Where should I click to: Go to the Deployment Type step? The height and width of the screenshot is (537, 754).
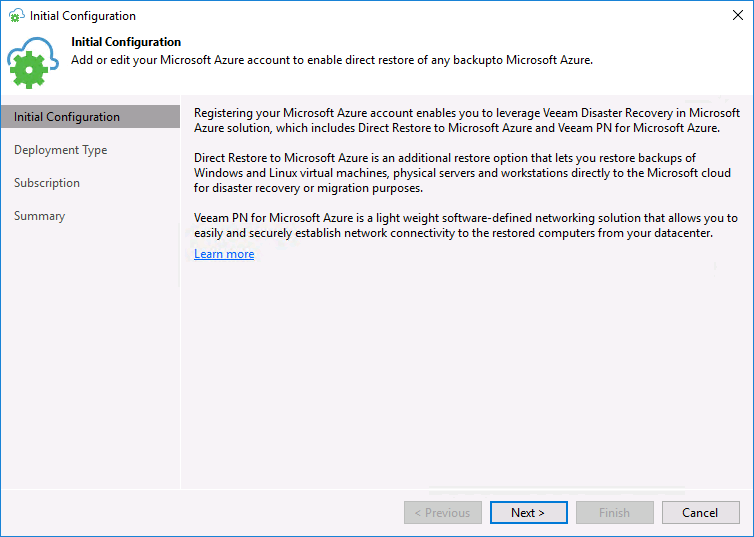point(61,150)
